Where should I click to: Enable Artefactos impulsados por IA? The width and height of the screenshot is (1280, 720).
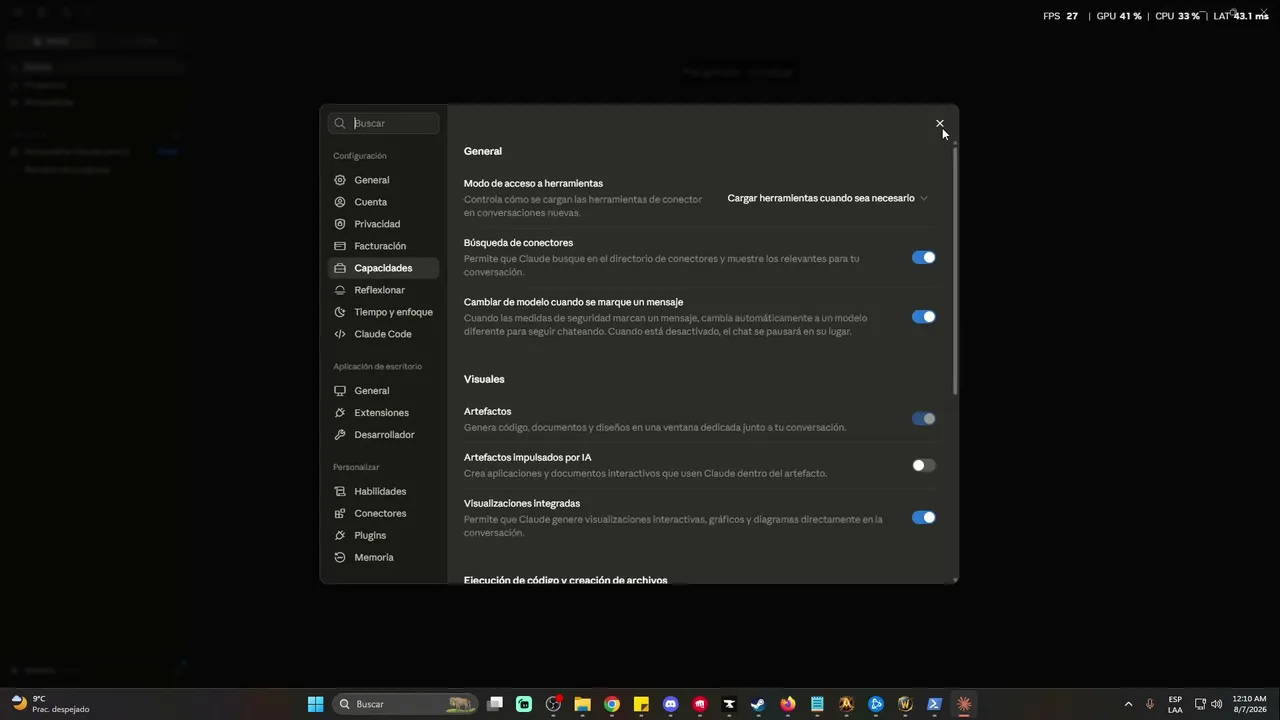click(x=923, y=465)
